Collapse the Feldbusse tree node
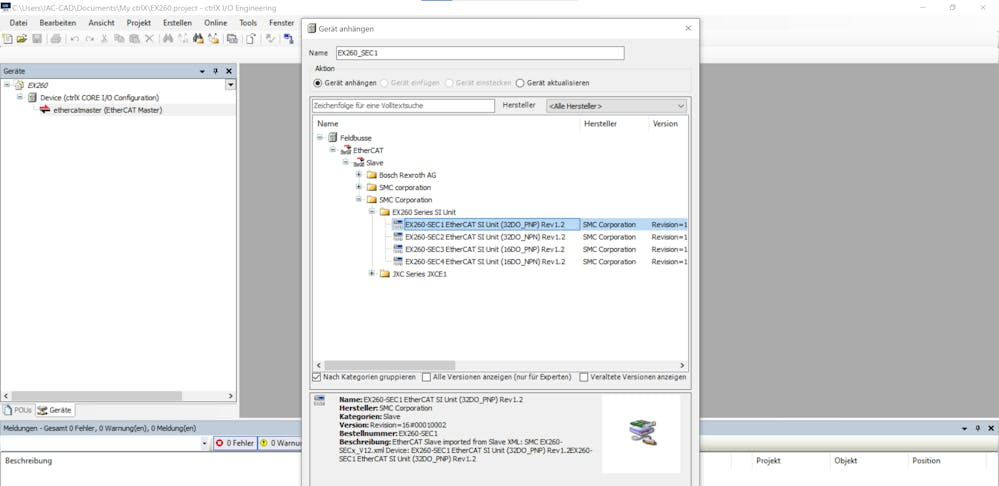The image size is (999, 486). (320, 138)
